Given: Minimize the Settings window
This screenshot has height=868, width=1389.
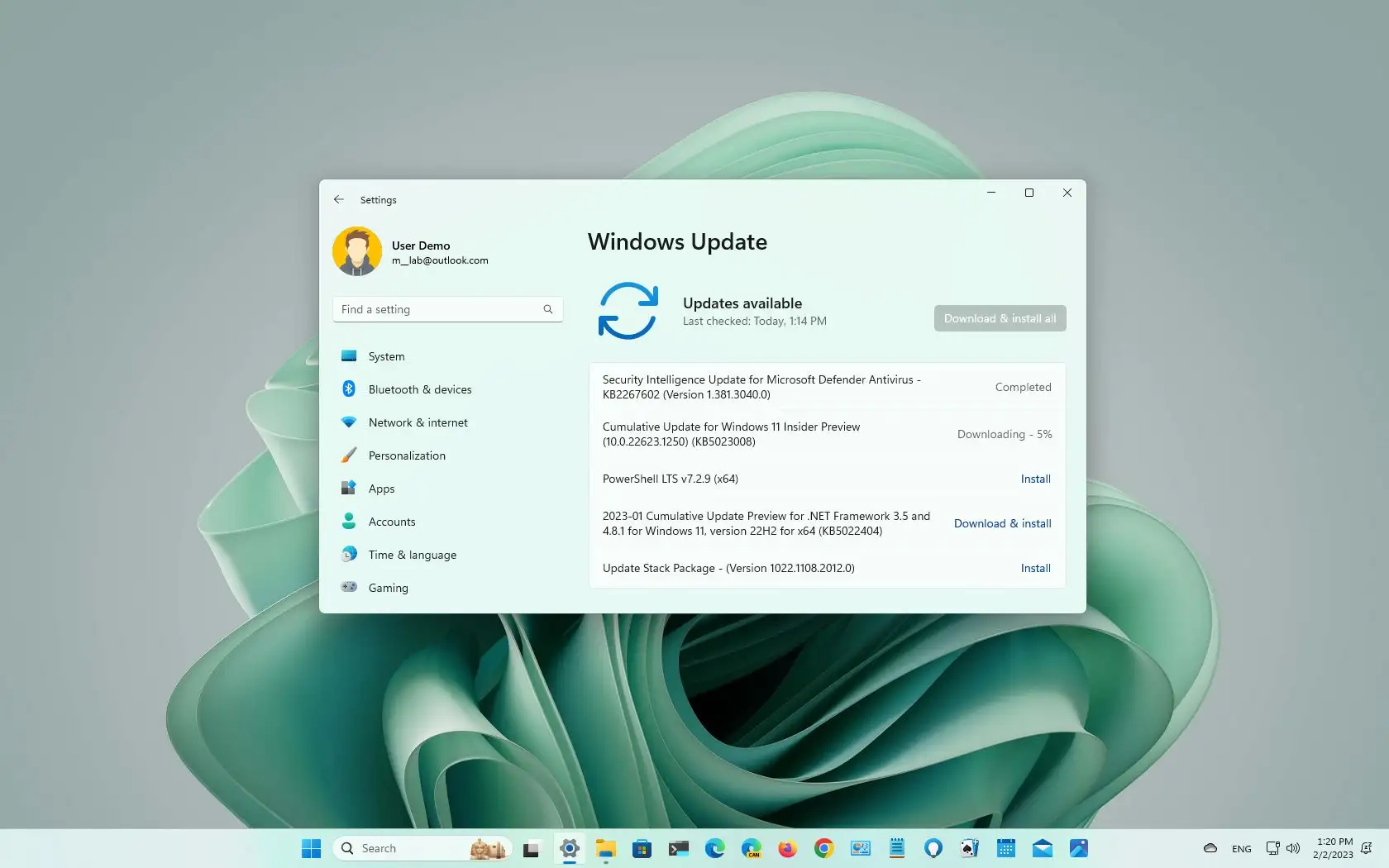Looking at the screenshot, I should [990, 193].
